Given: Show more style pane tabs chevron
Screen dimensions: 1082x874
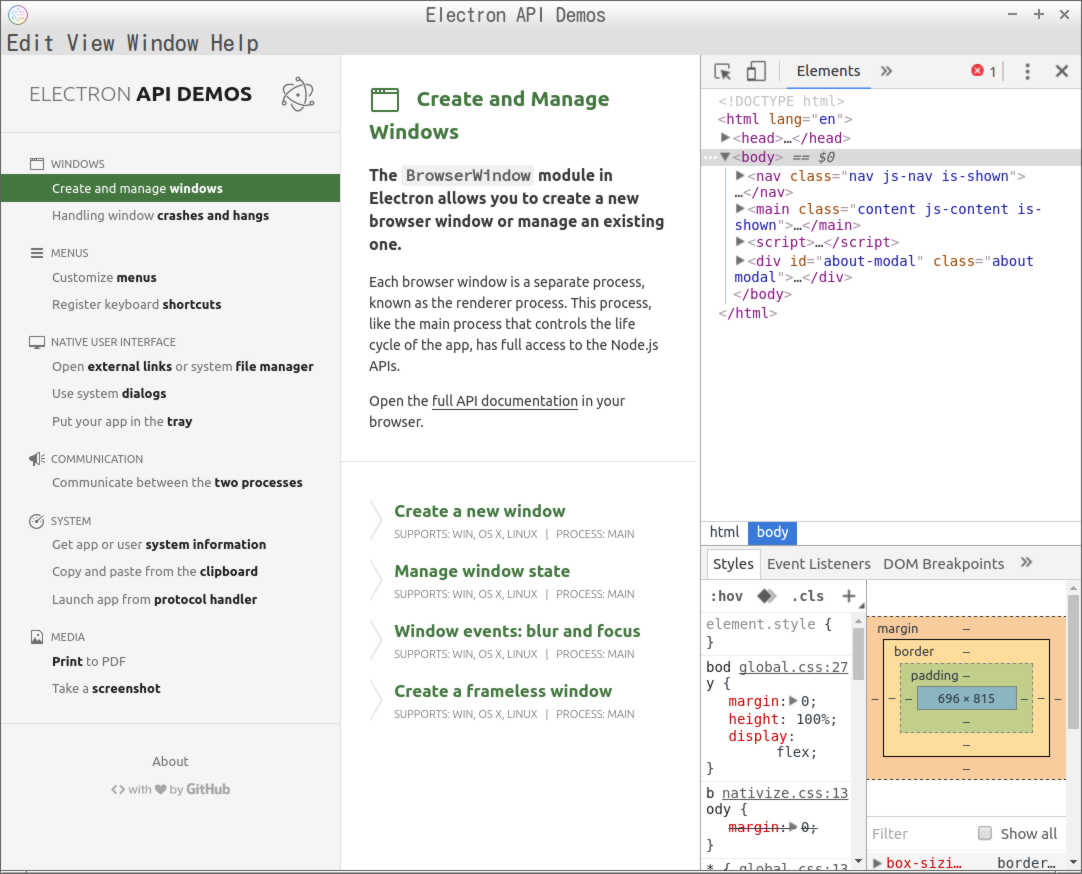Looking at the screenshot, I should (x=1026, y=562).
